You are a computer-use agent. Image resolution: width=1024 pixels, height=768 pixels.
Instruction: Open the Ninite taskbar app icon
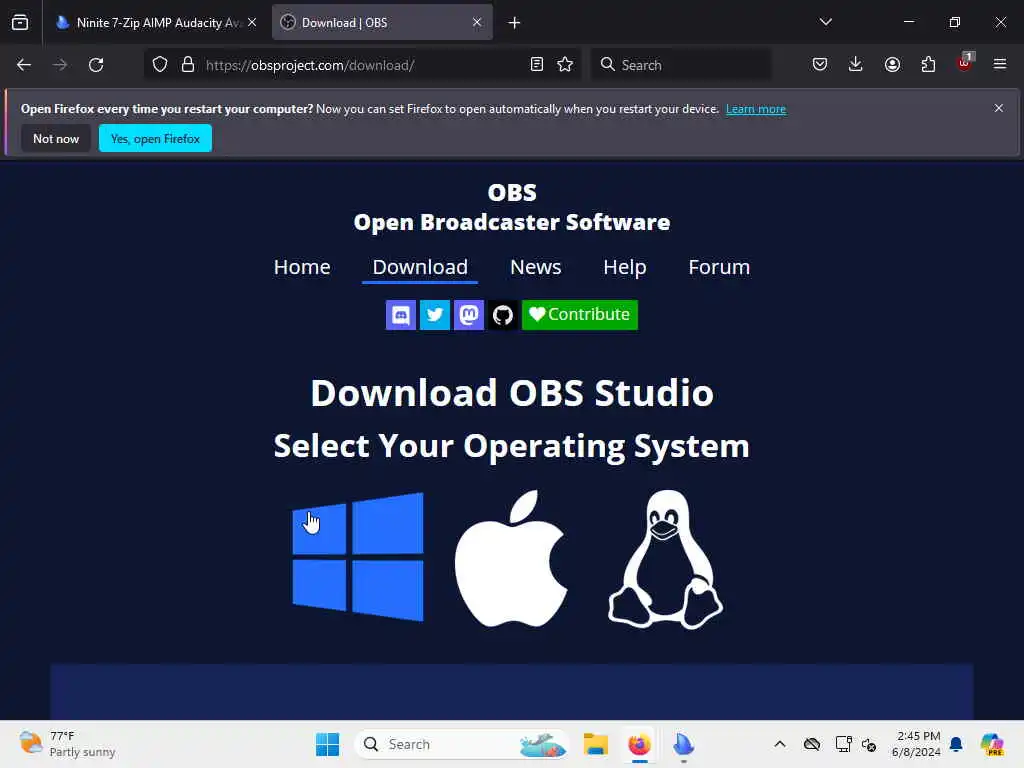[683, 744]
